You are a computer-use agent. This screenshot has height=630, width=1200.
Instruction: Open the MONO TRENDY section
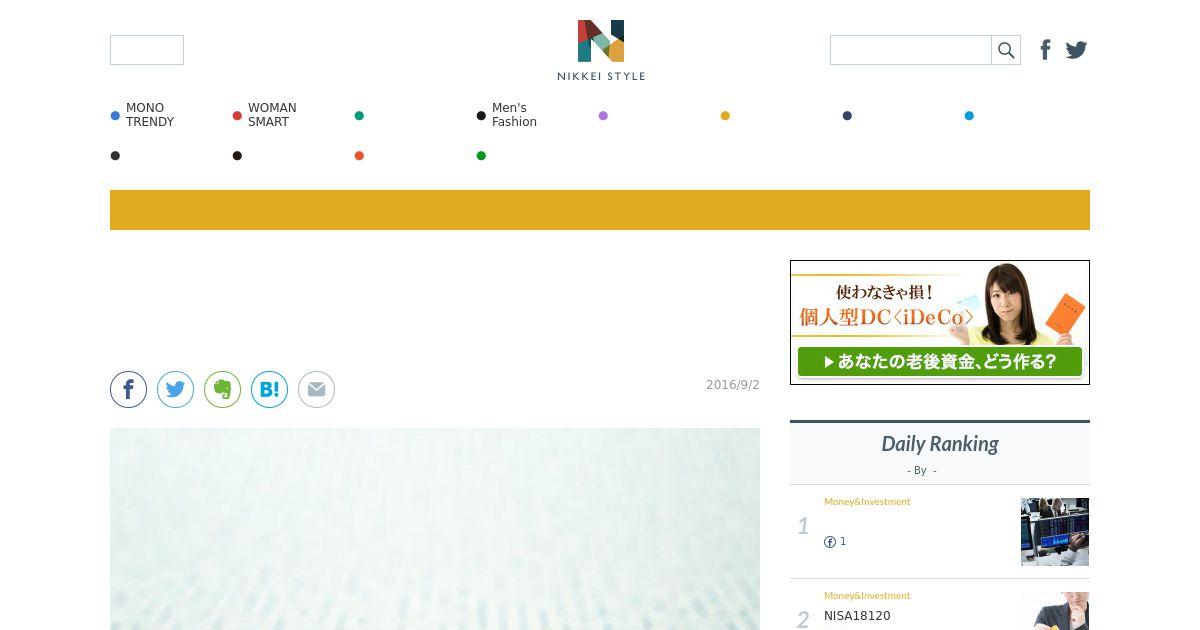(150, 115)
